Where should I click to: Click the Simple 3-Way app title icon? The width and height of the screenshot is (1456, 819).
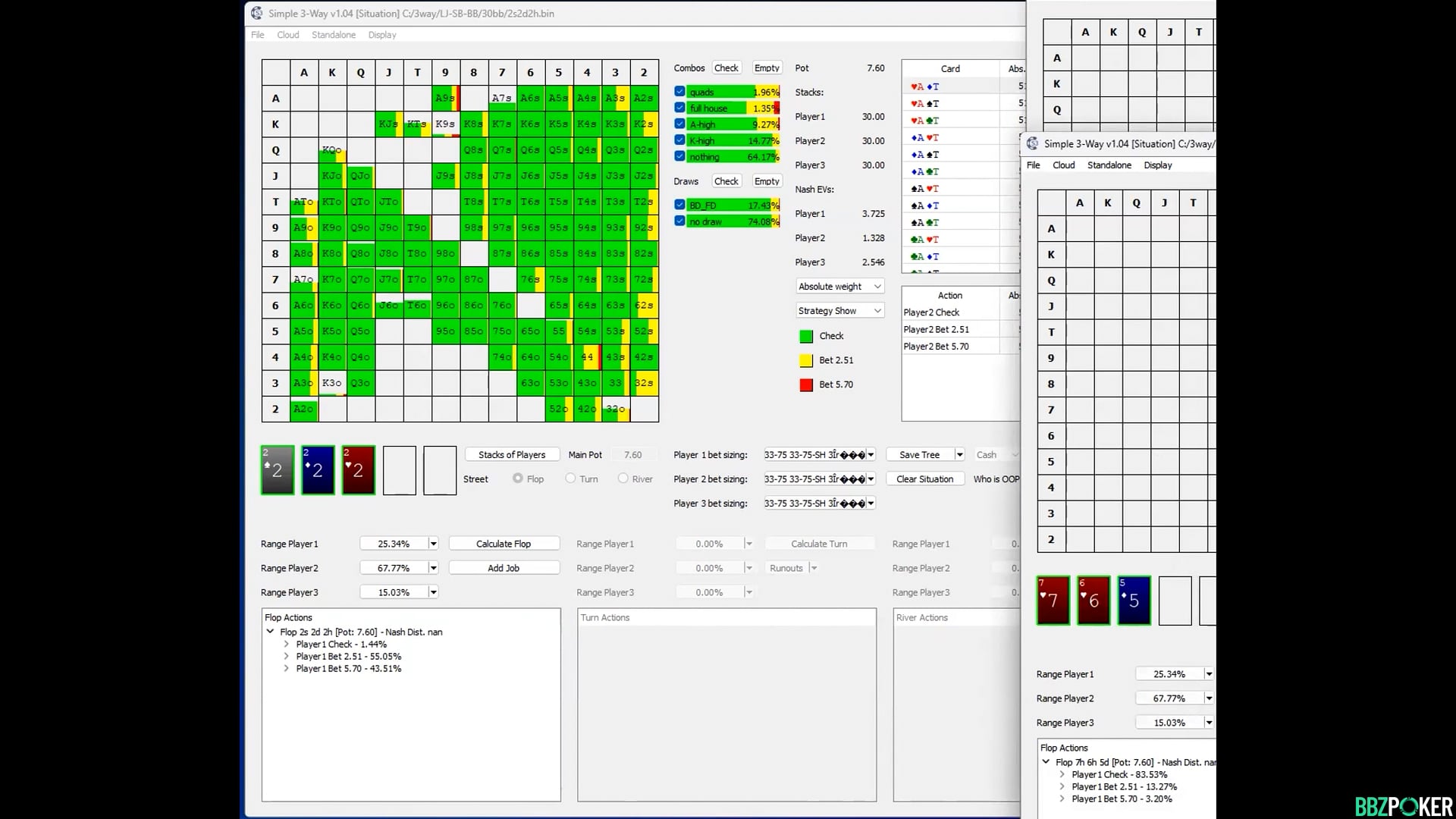257,13
